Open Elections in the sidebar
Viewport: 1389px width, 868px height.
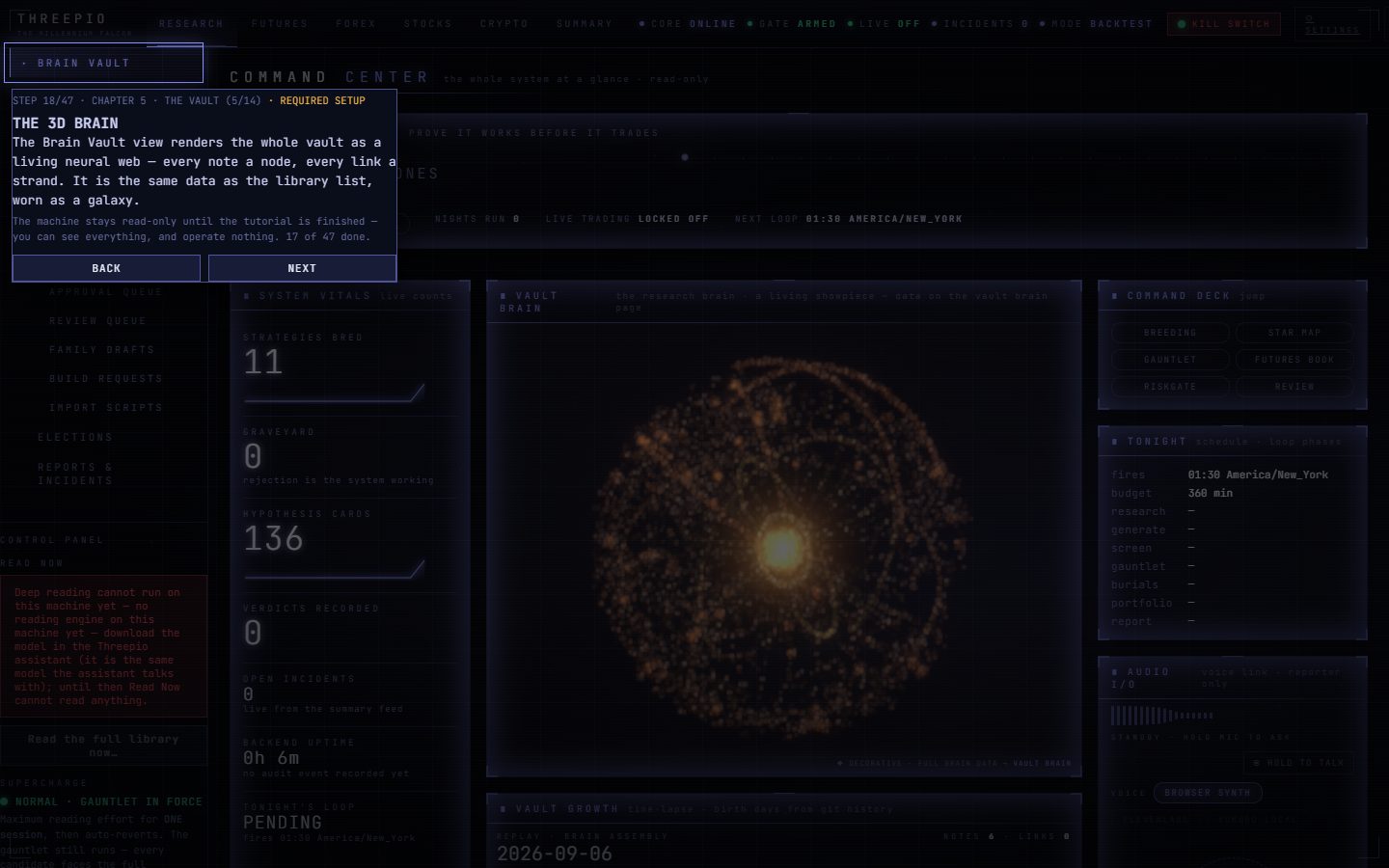coord(75,438)
